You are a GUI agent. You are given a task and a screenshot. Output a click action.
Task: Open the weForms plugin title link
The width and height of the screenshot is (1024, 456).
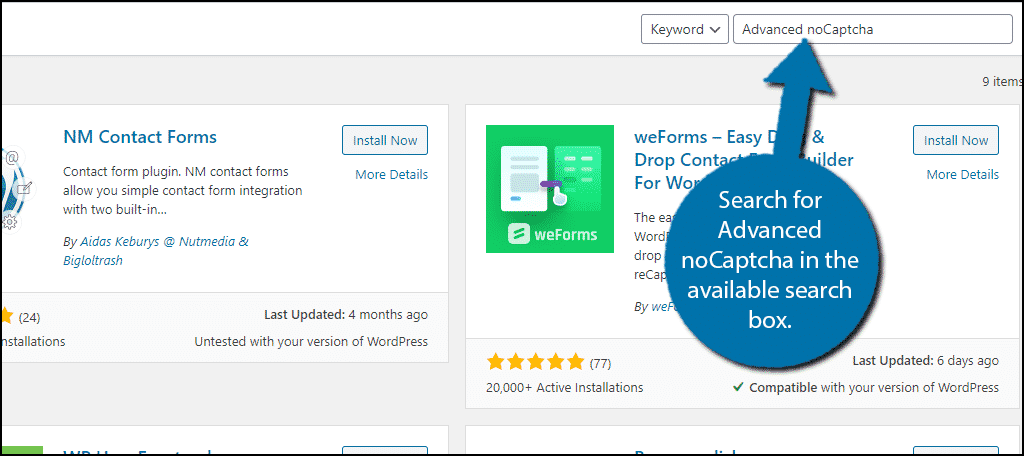(x=744, y=159)
